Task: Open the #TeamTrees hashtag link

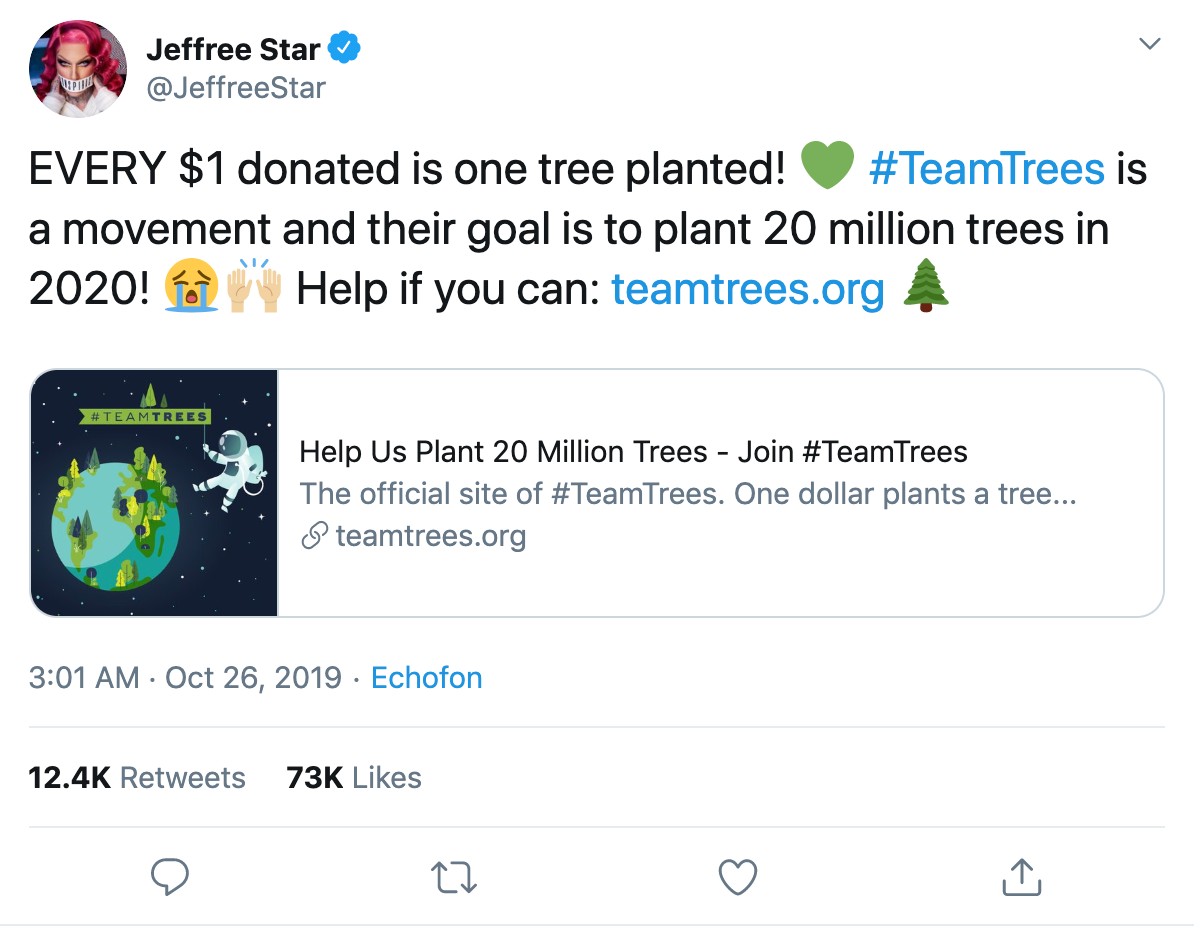Action: [x=987, y=168]
